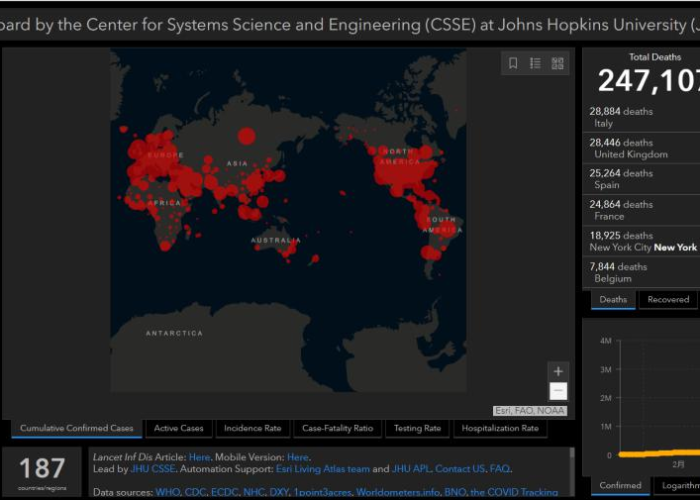Open the DXY data source link

click(x=279, y=492)
